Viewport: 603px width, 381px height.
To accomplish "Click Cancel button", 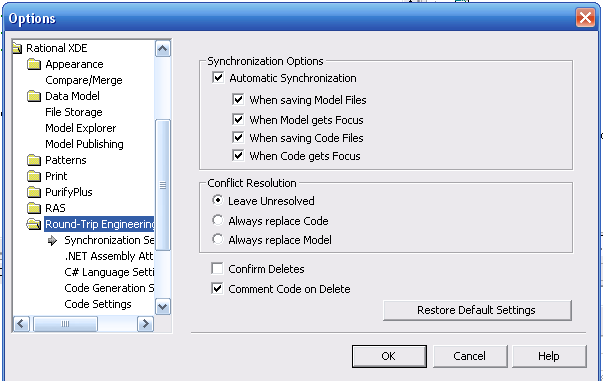I will pos(470,356).
